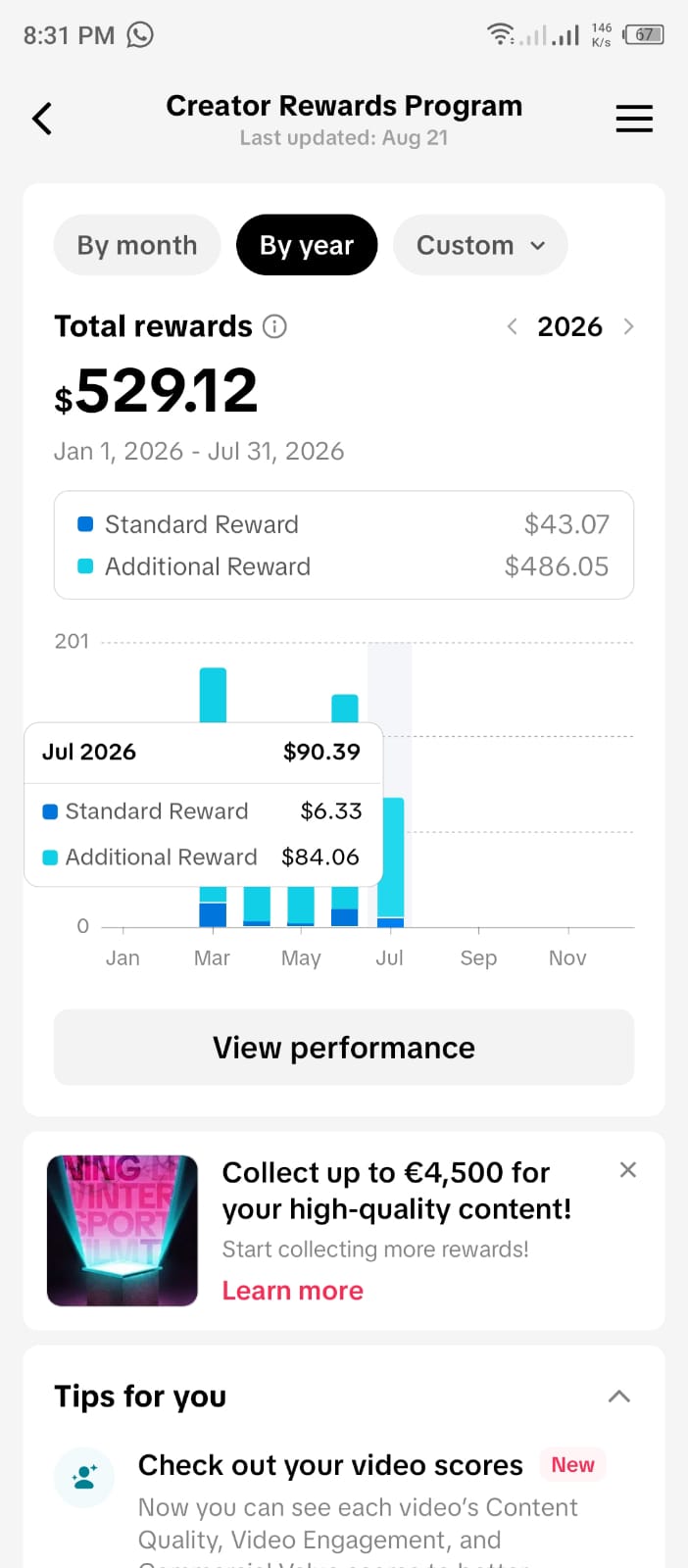Go to previous year arrow

[x=512, y=326]
